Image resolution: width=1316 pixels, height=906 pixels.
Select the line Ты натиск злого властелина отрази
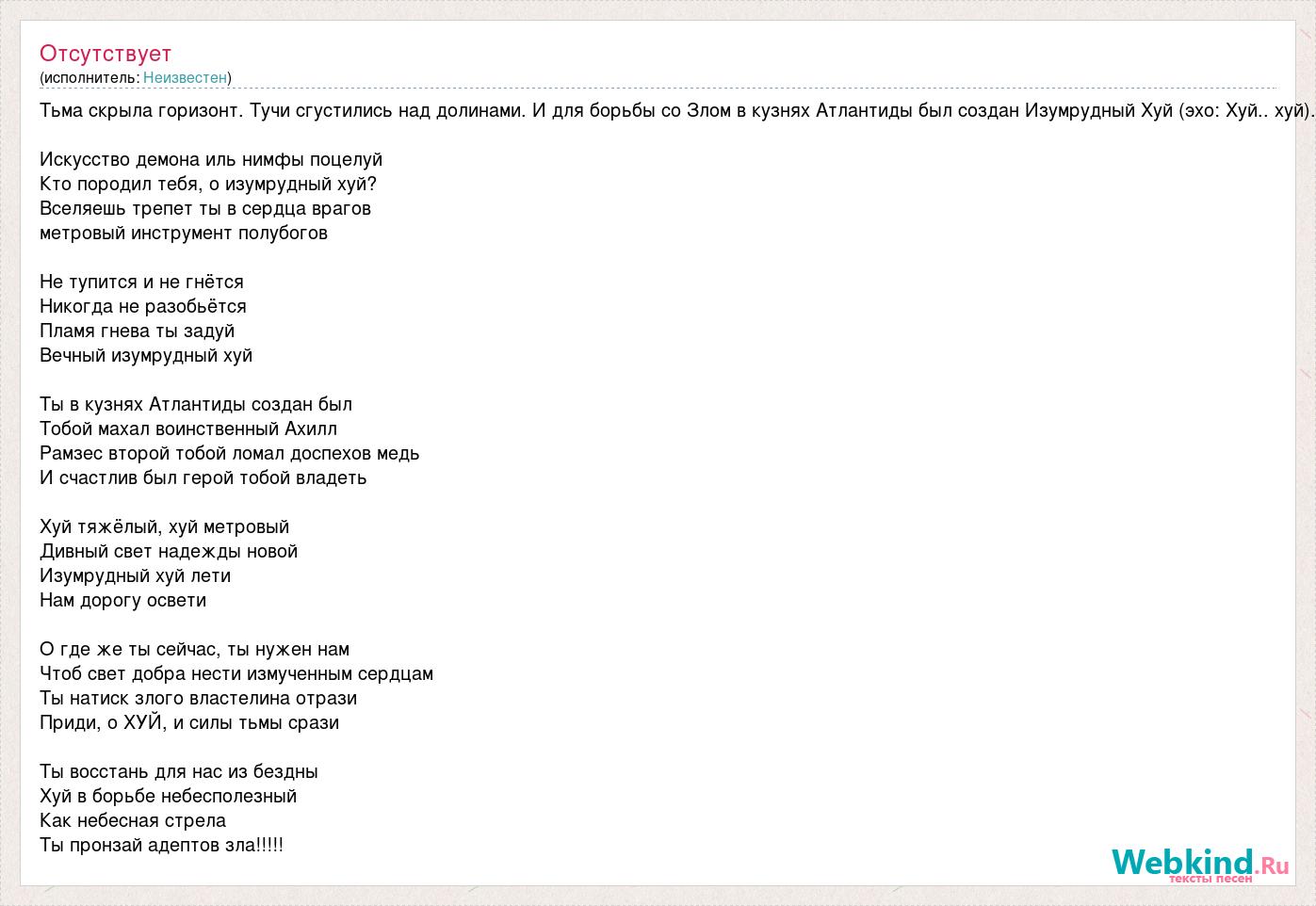[x=199, y=698]
